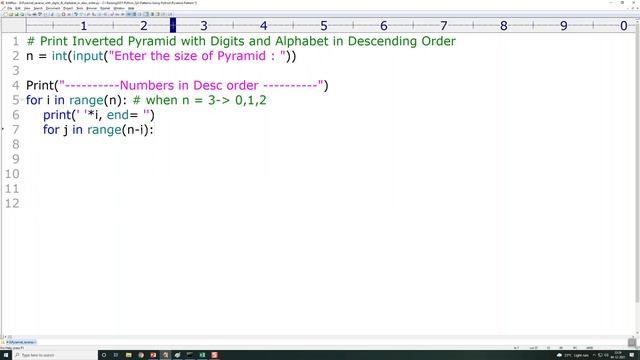The height and width of the screenshot is (360, 640).
Task: Click the 'Numbers in Desc order' string
Action: [191, 85]
